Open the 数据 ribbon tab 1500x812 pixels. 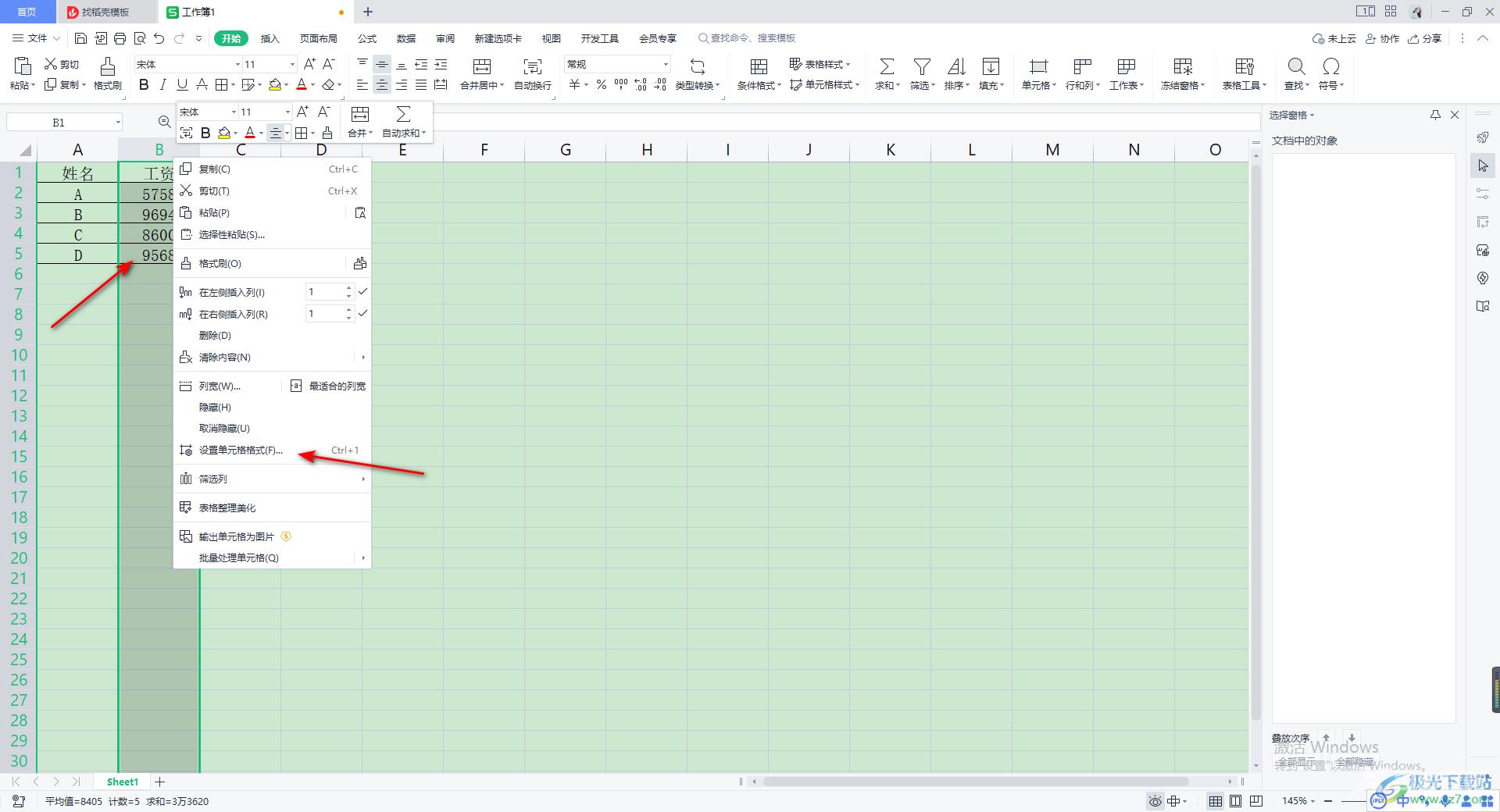click(406, 38)
